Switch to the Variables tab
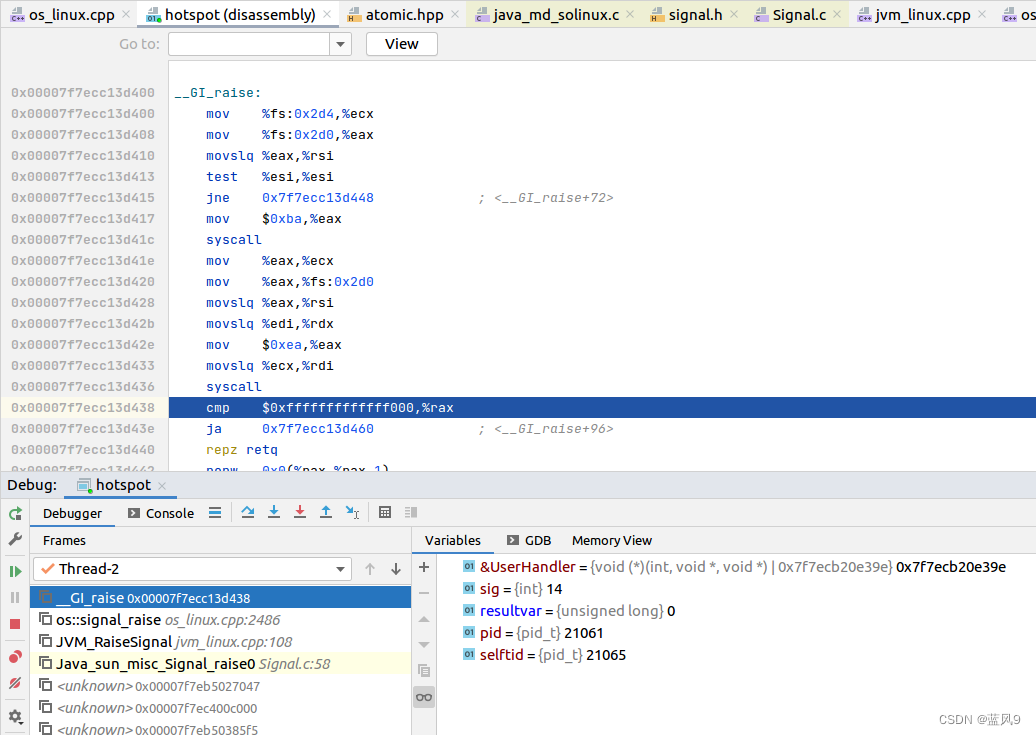This screenshot has height=735, width=1036. click(x=453, y=541)
